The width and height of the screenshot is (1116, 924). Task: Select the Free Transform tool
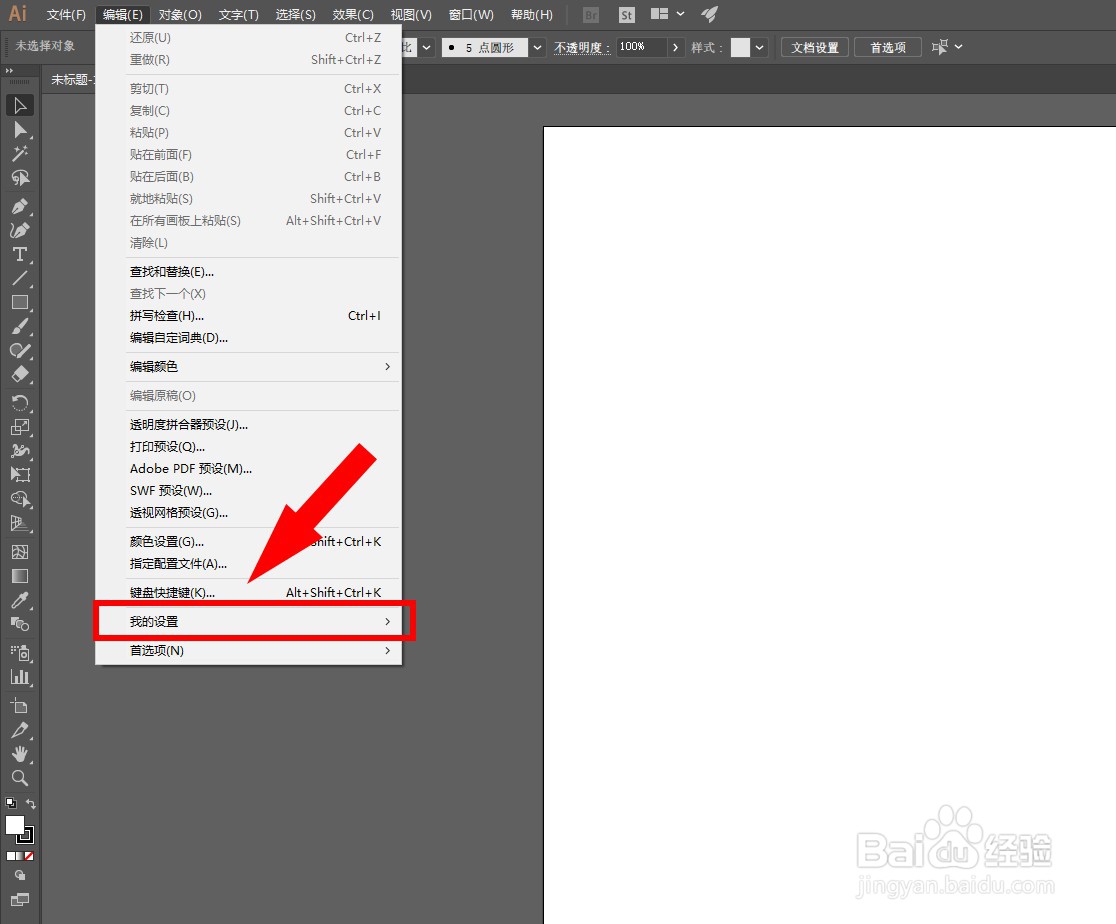pos(20,475)
